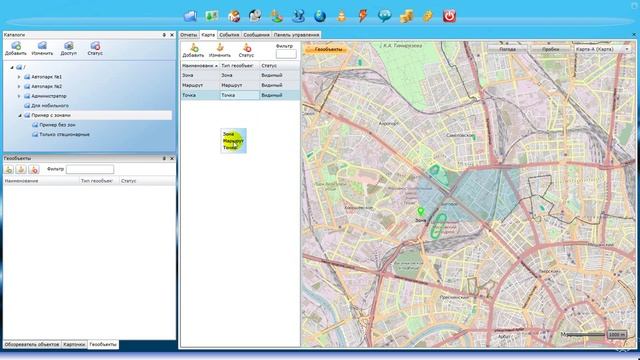Pin the Каталоги panel
Viewport: 640px width, 360px height.
point(164,35)
